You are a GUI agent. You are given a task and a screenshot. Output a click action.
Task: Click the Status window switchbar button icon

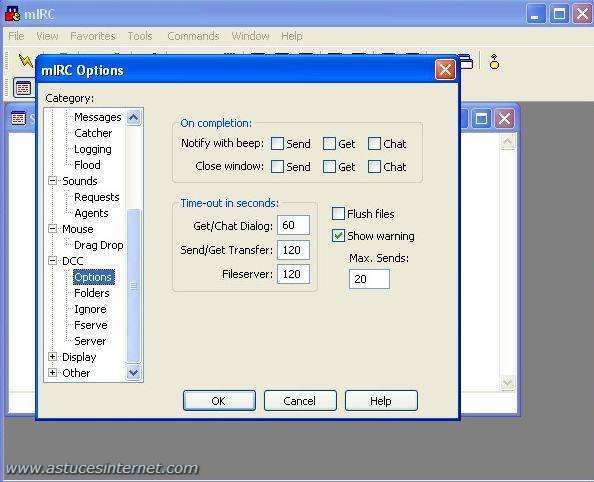click(x=23, y=88)
